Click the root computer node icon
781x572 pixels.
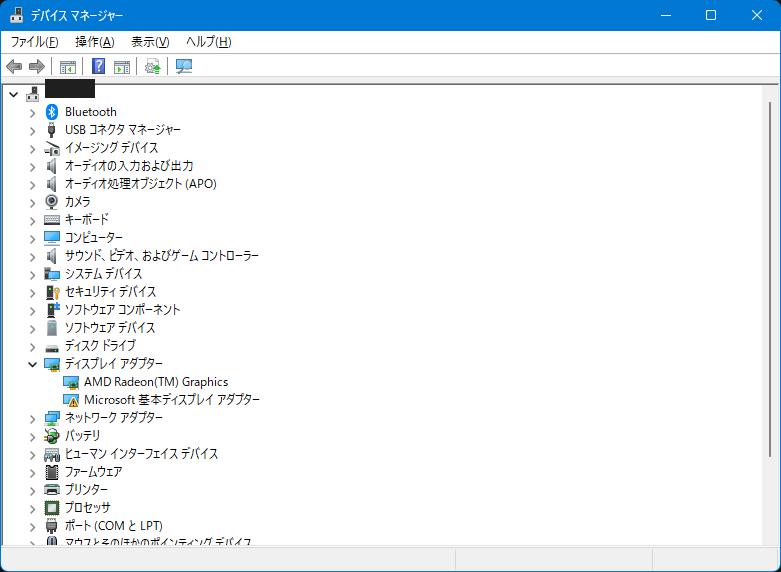click(x=33, y=93)
